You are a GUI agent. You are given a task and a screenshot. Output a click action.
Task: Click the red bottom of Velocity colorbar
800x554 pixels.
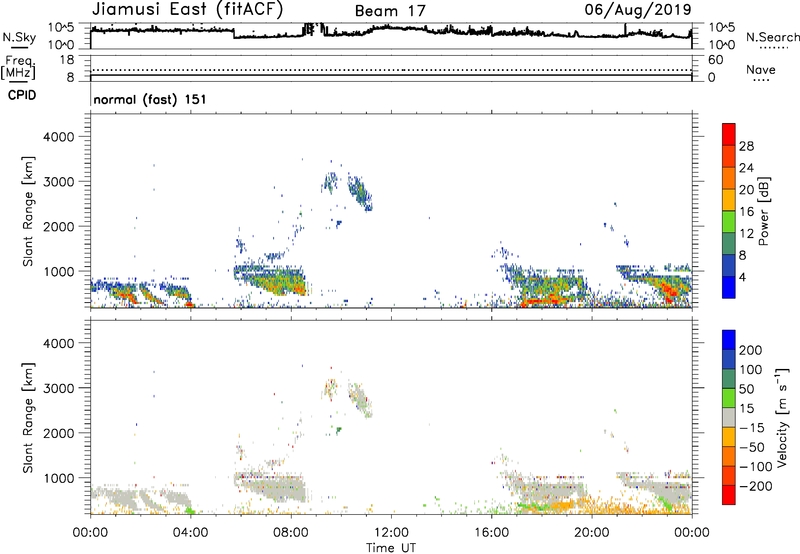point(729,495)
